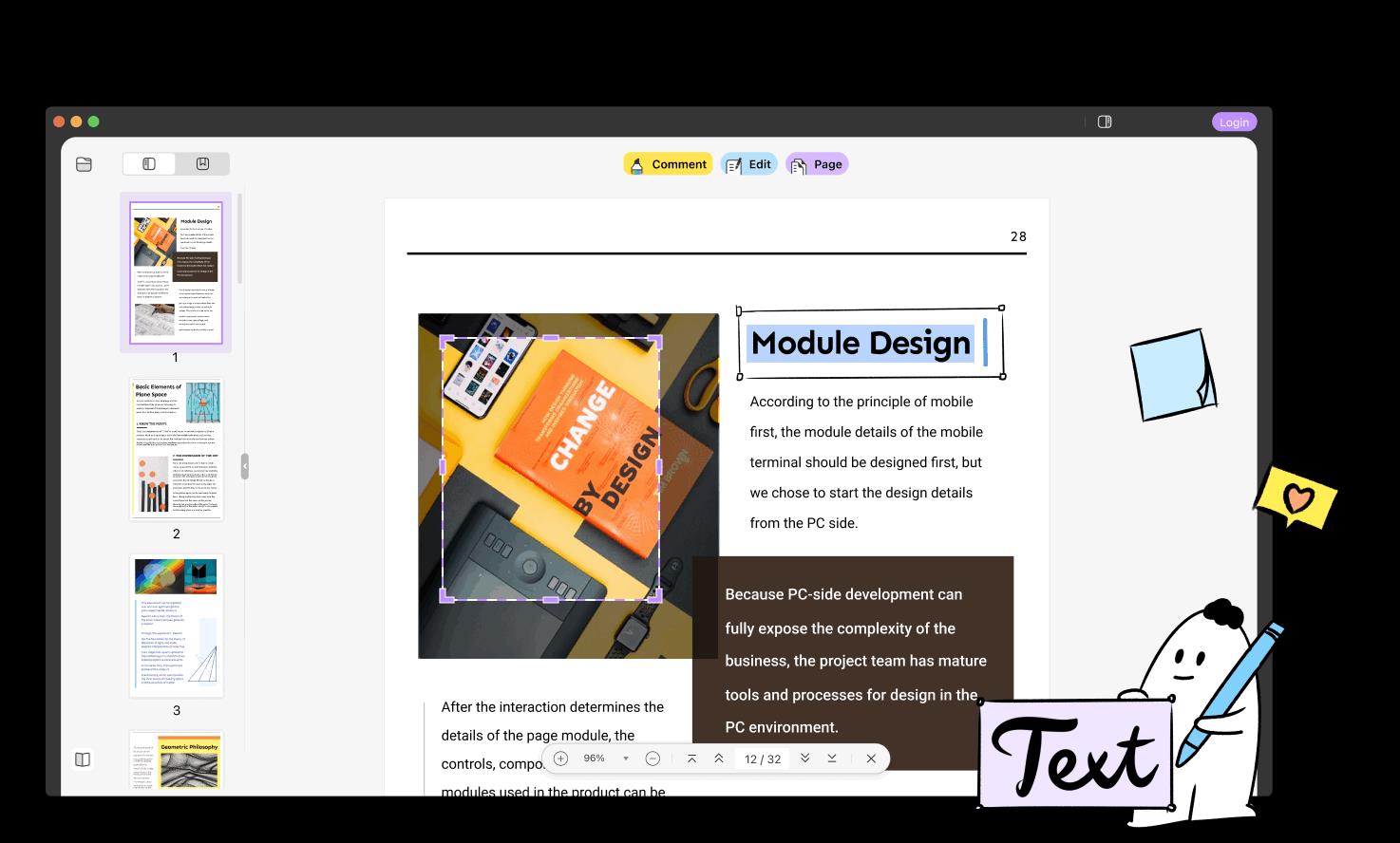Open the Page mode
This screenshot has width=1400, height=843.
click(x=817, y=164)
